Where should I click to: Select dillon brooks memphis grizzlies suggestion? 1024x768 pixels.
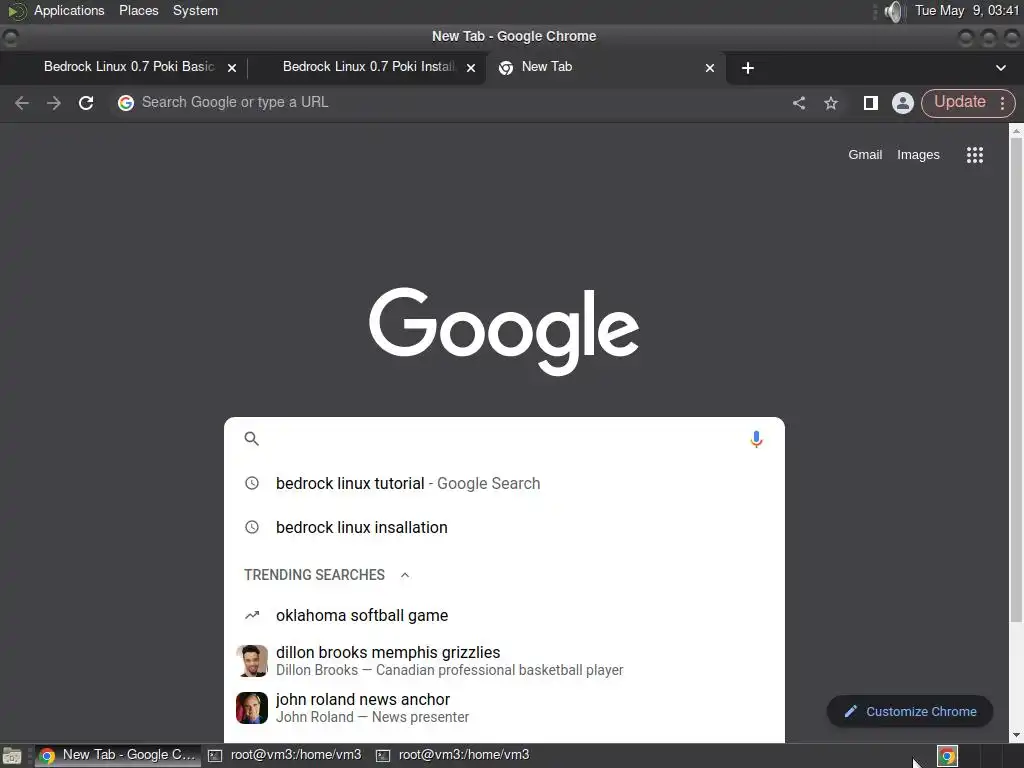tap(504, 661)
